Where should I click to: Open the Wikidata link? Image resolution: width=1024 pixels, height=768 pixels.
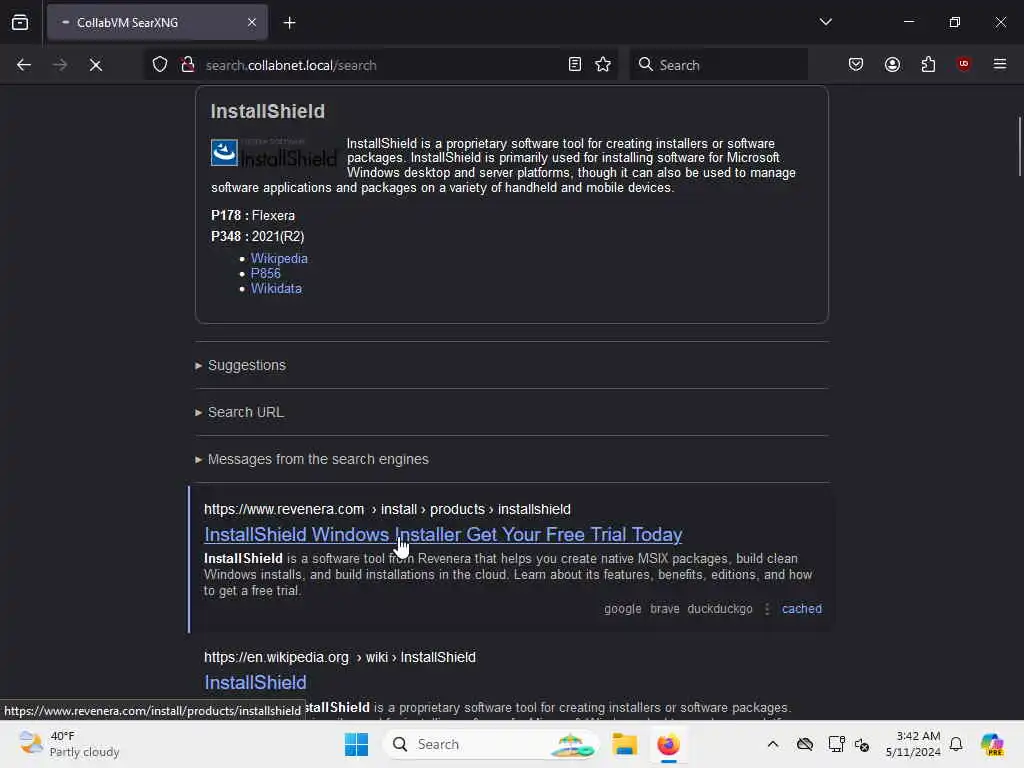[276, 289]
